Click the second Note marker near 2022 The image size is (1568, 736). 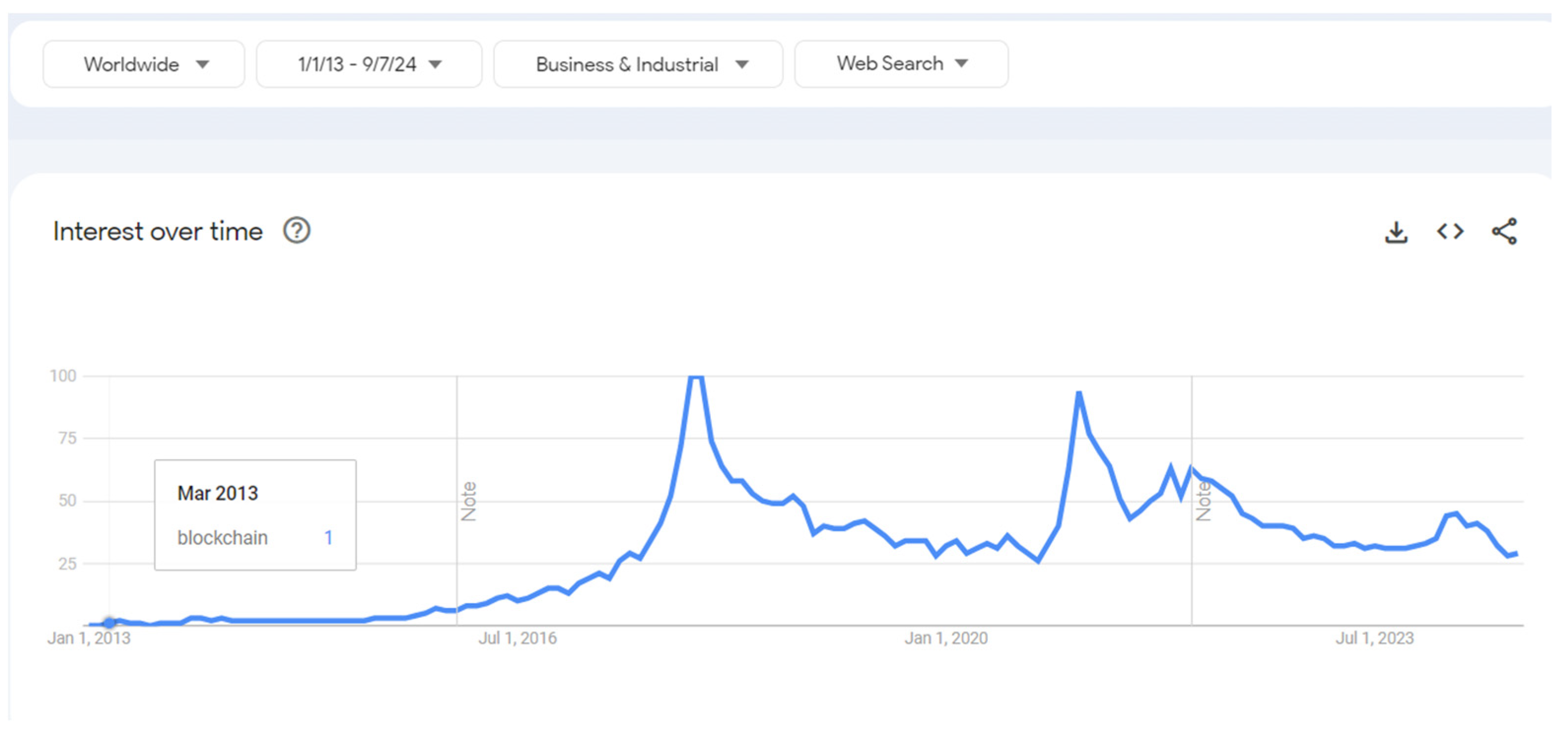coord(1203,502)
